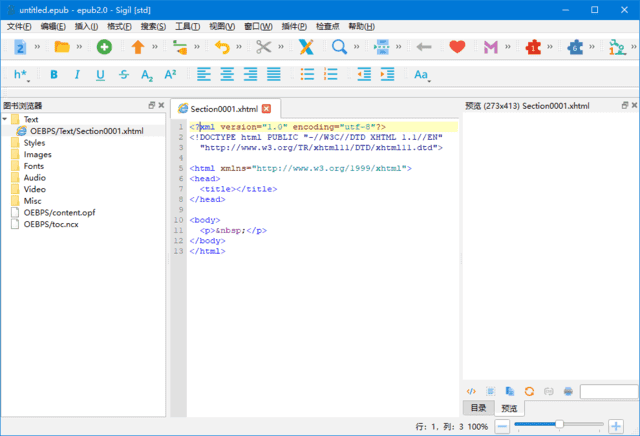Toggle italic formatting

[76, 74]
